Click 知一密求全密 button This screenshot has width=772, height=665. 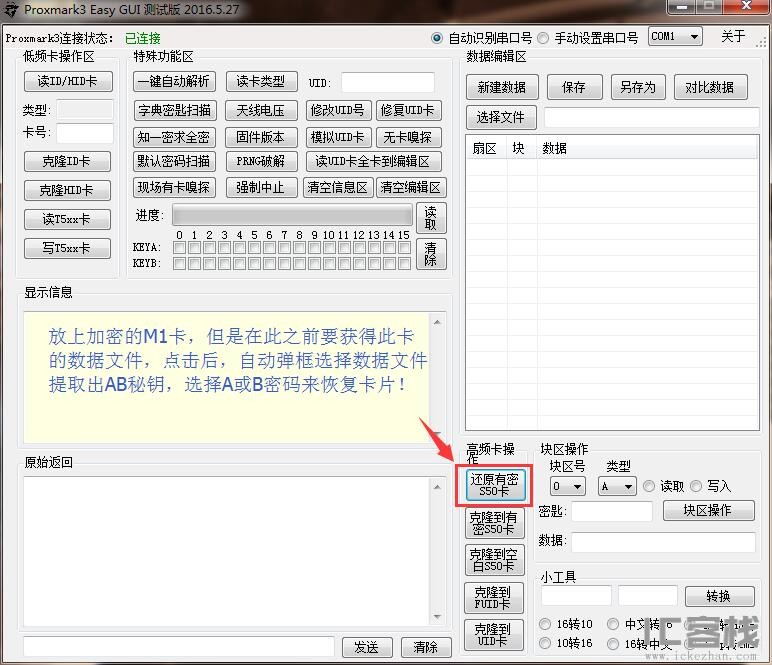tap(174, 137)
